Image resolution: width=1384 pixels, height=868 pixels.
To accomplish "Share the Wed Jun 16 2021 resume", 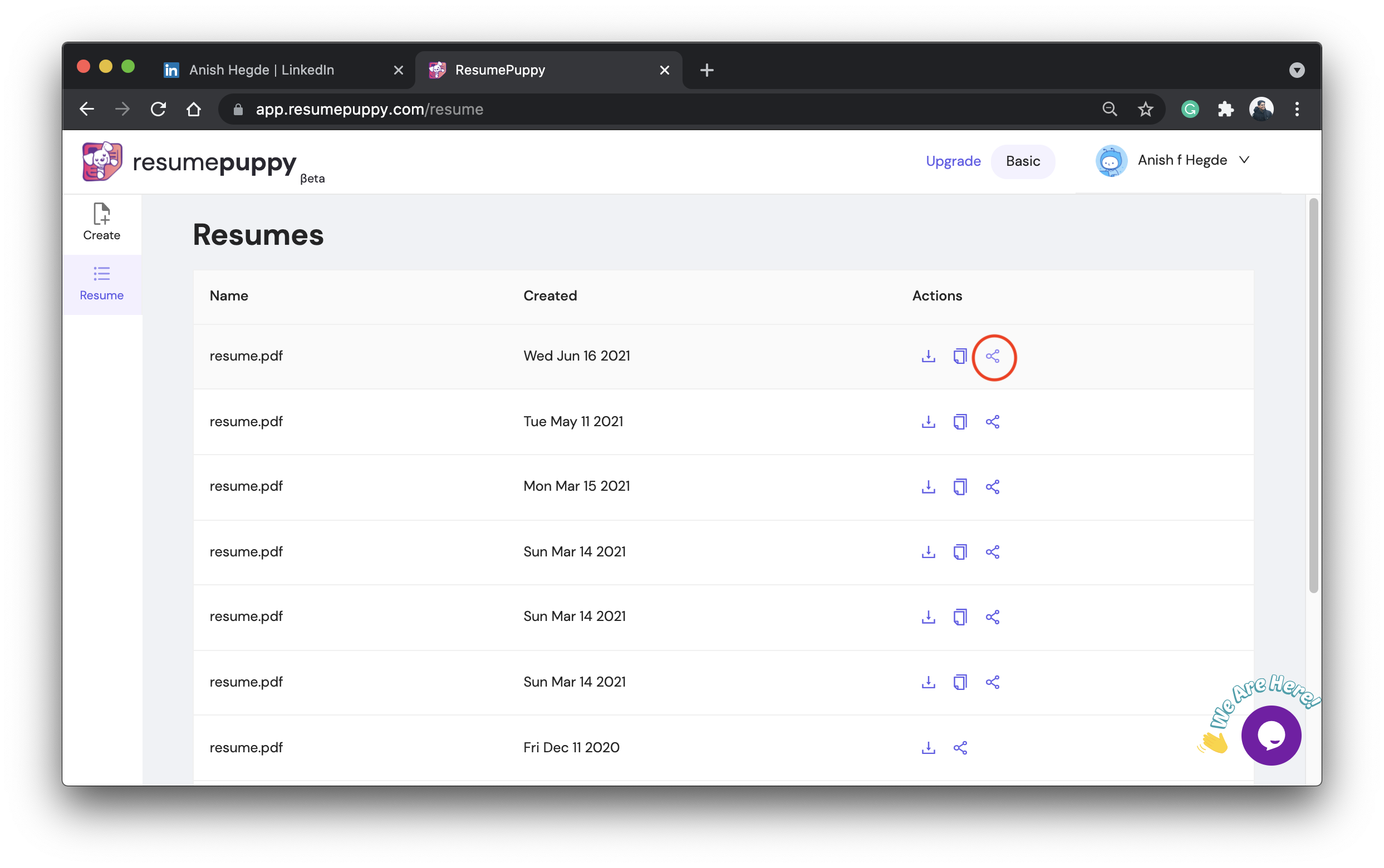I will (x=992, y=357).
